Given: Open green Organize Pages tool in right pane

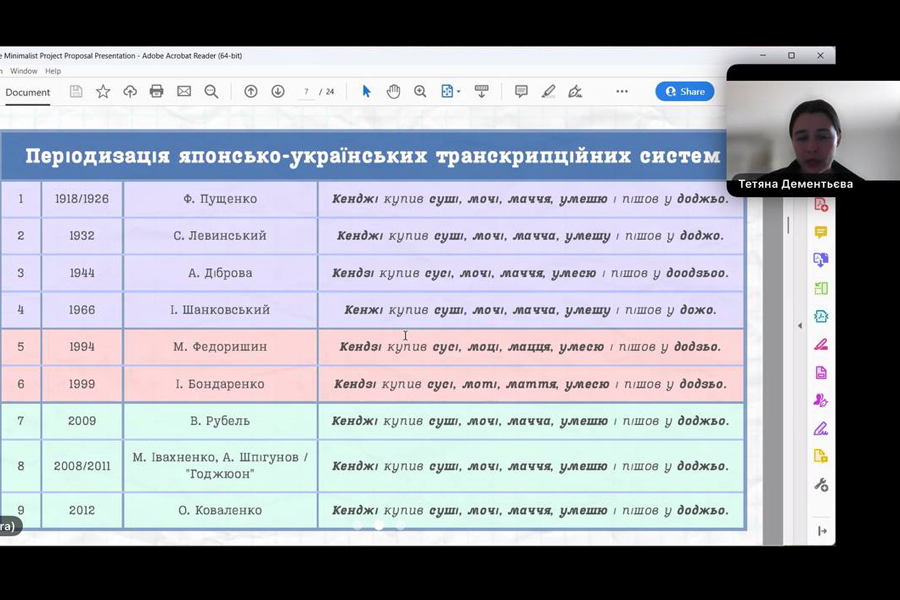Looking at the screenshot, I should tap(821, 288).
